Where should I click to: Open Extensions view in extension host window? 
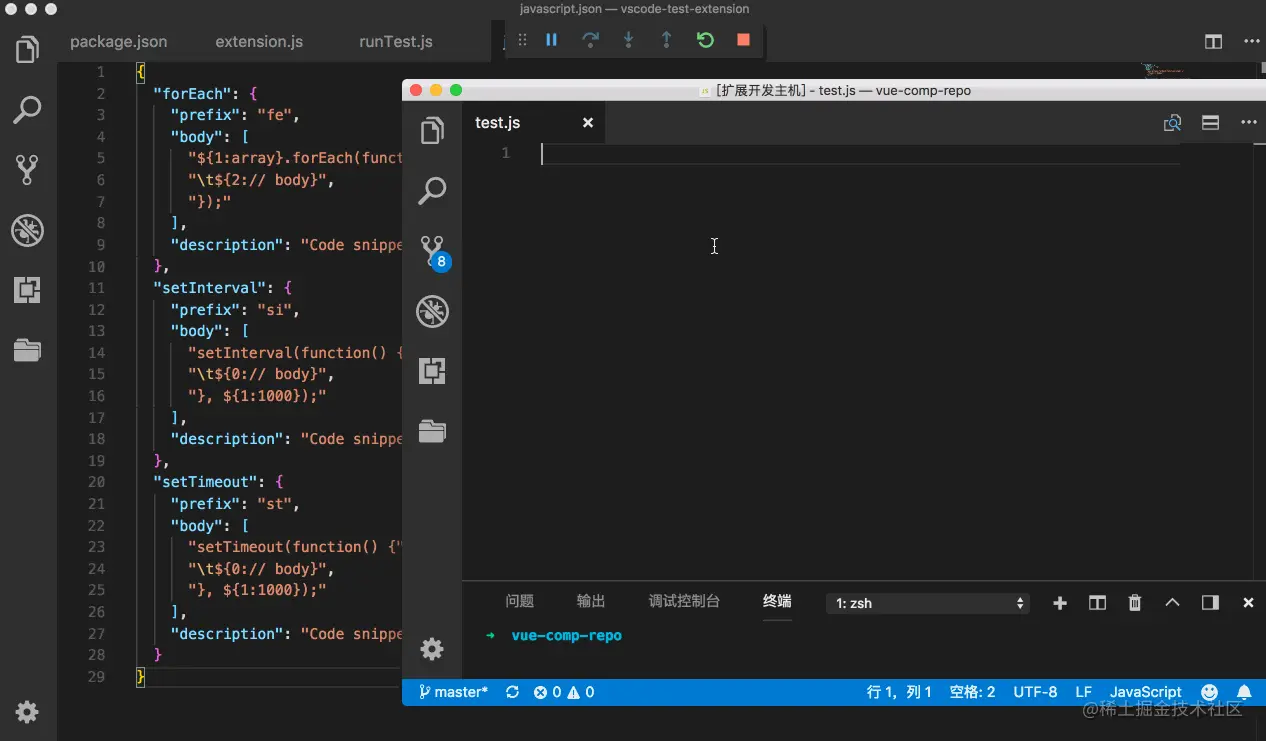432,371
